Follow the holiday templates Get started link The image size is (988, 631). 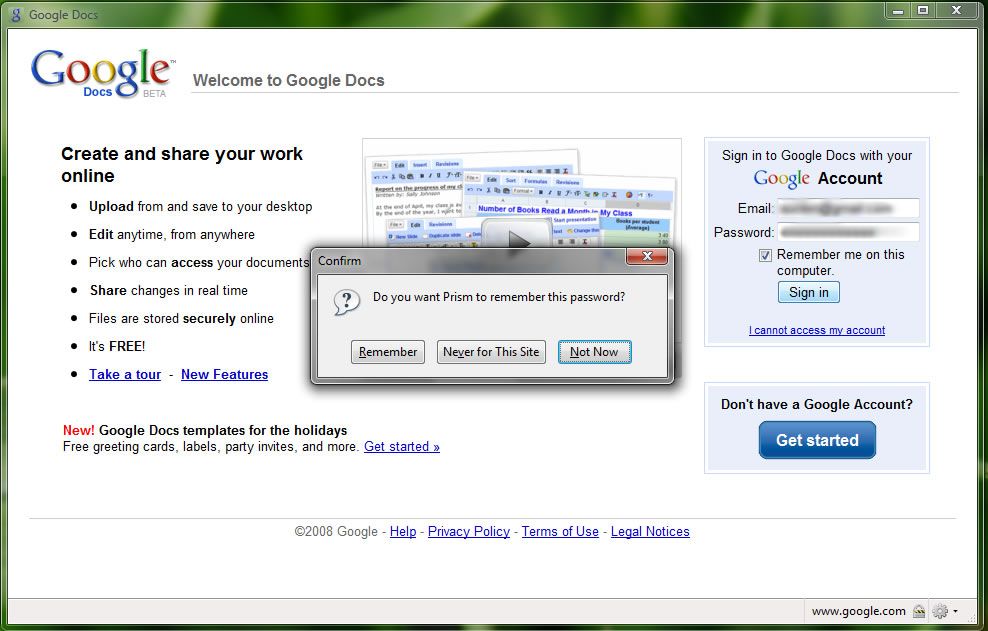point(402,446)
